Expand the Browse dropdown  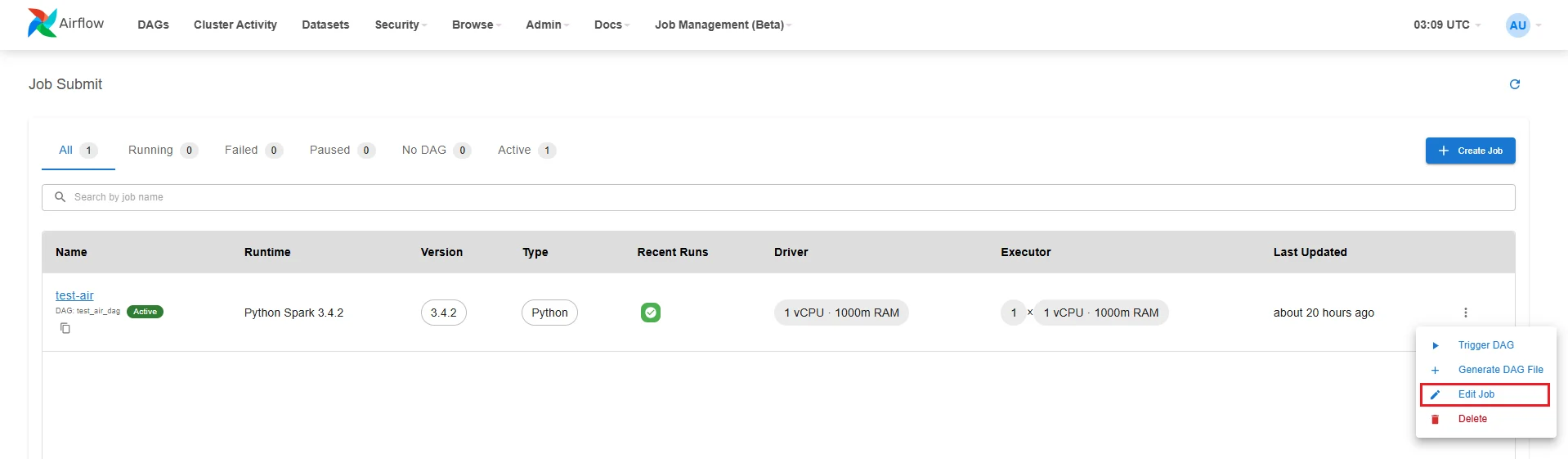477,25
